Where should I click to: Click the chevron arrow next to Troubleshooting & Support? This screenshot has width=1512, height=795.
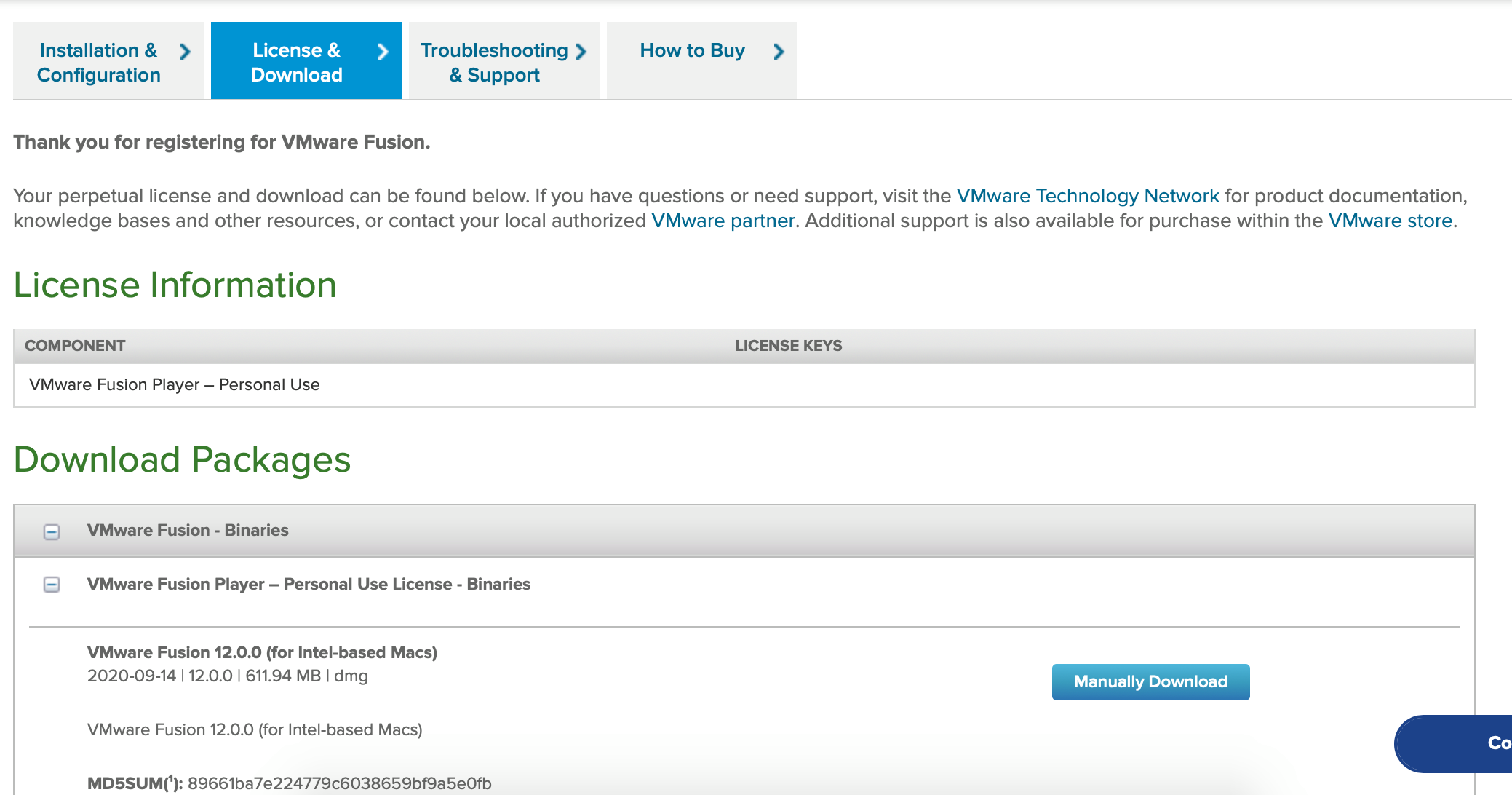[581, 52]
